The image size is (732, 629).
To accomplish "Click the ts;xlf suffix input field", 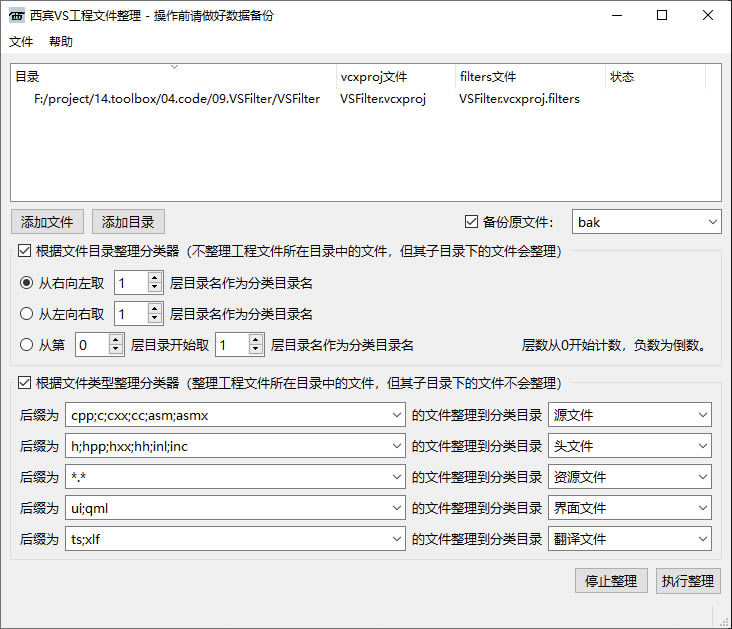I will pos(225,539).
